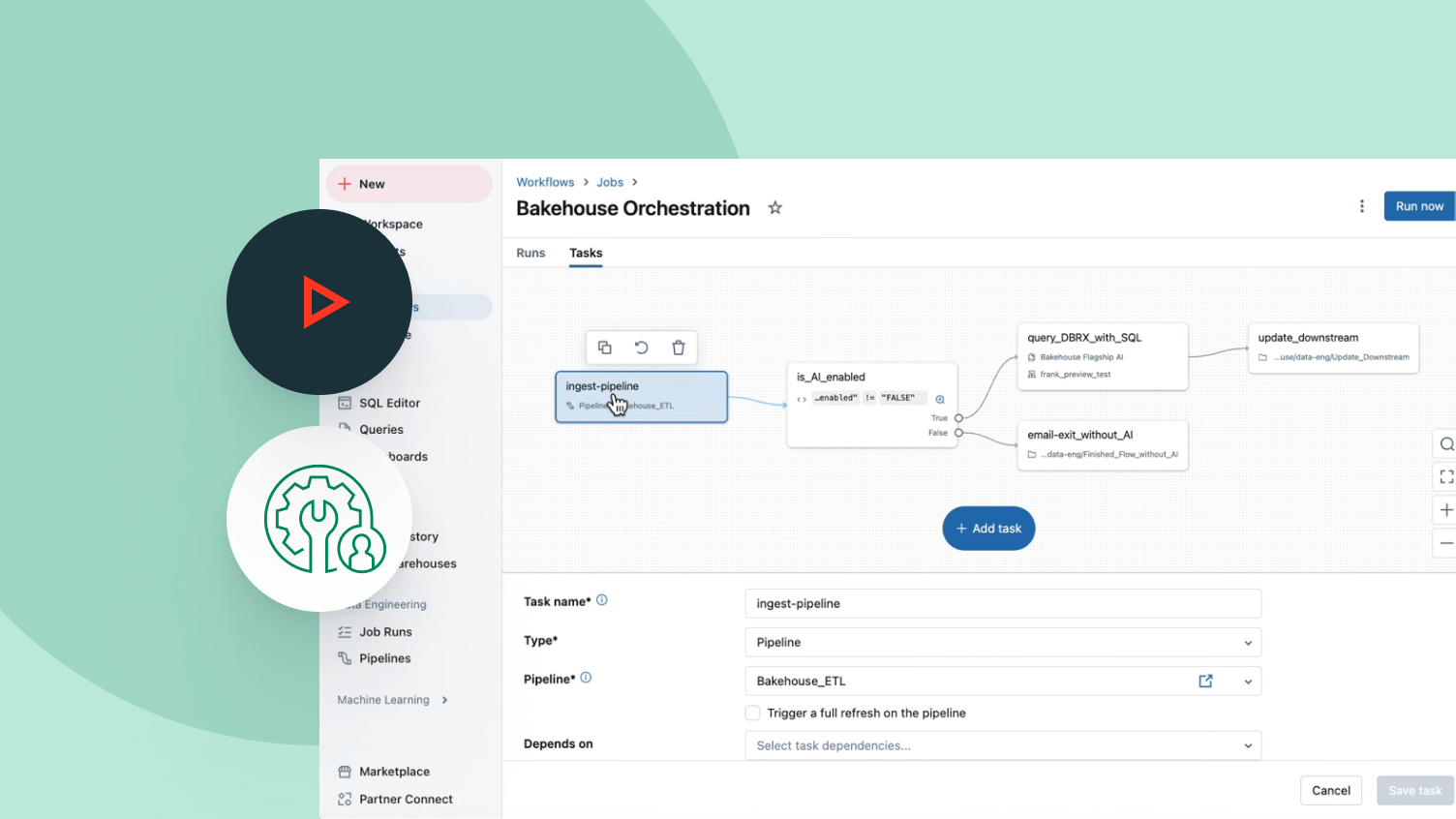The height and width of the screenshot is (819, 1456).
Task: Enable trigger full refresh on pipeline checkbox
Action: 752,713
